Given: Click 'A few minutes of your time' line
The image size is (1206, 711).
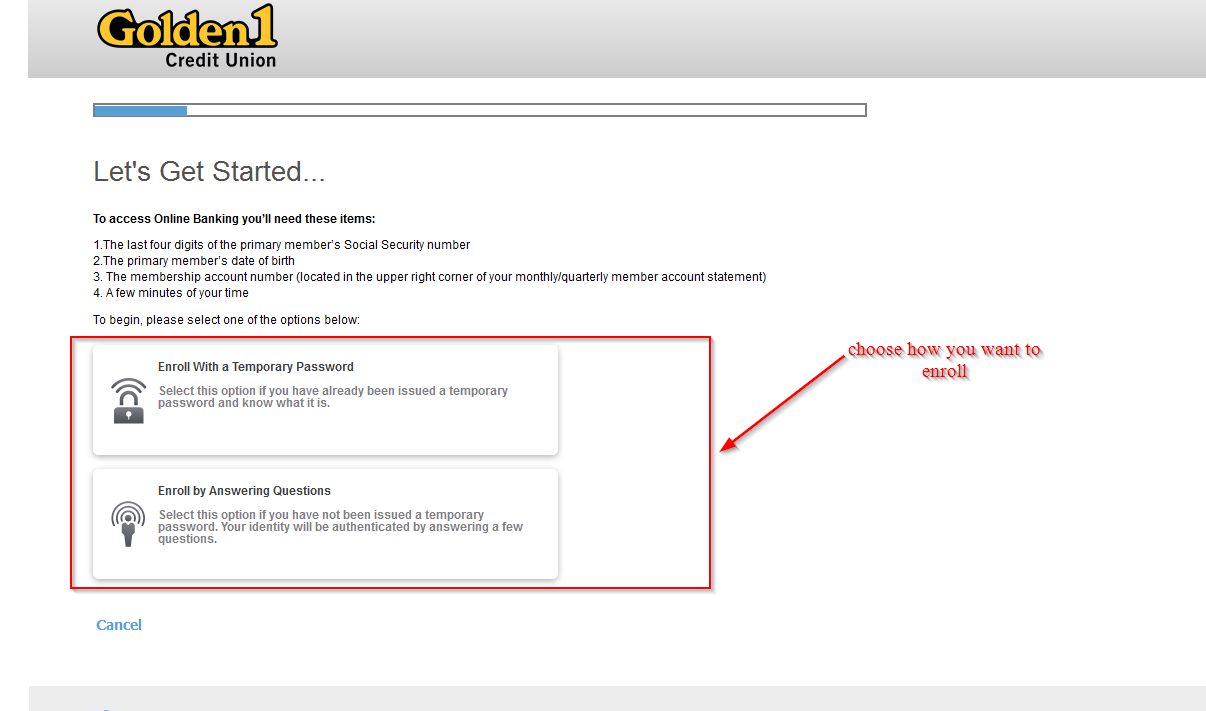Looking at the screenshot, I should coord(171,293).
